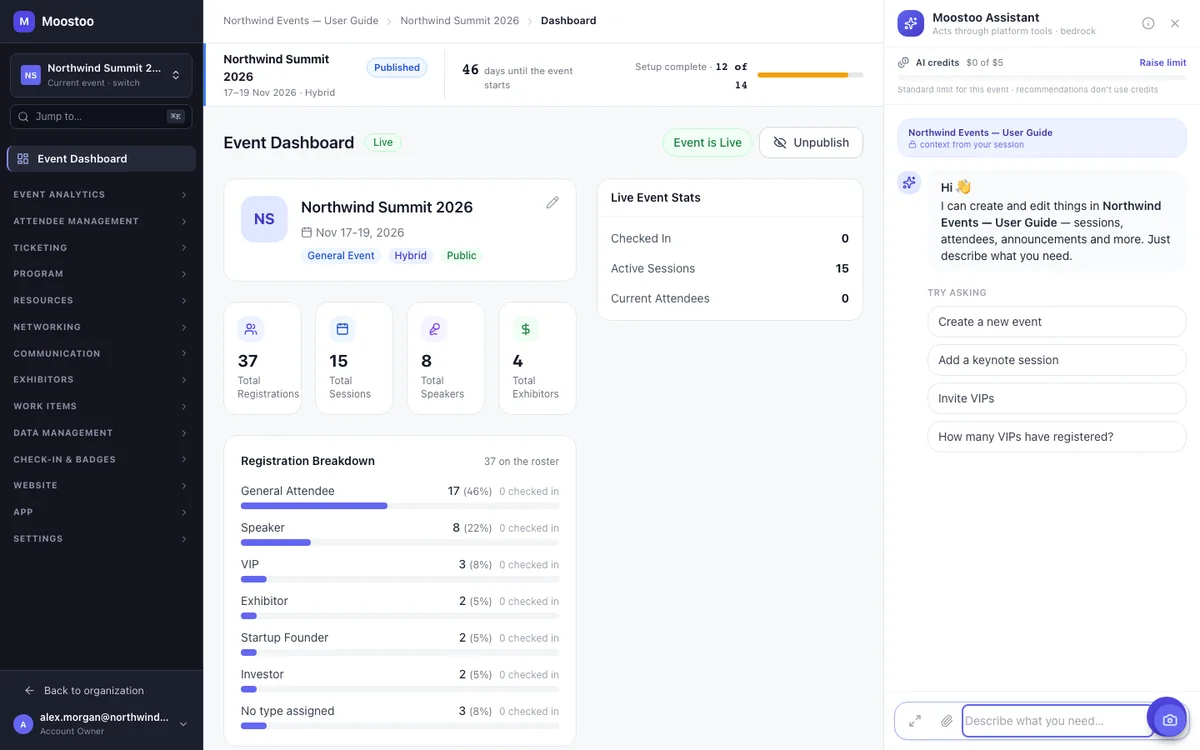Select the Create a new event suggestion
Screen dimensions: 1200x750
[x=1057, y=322]
